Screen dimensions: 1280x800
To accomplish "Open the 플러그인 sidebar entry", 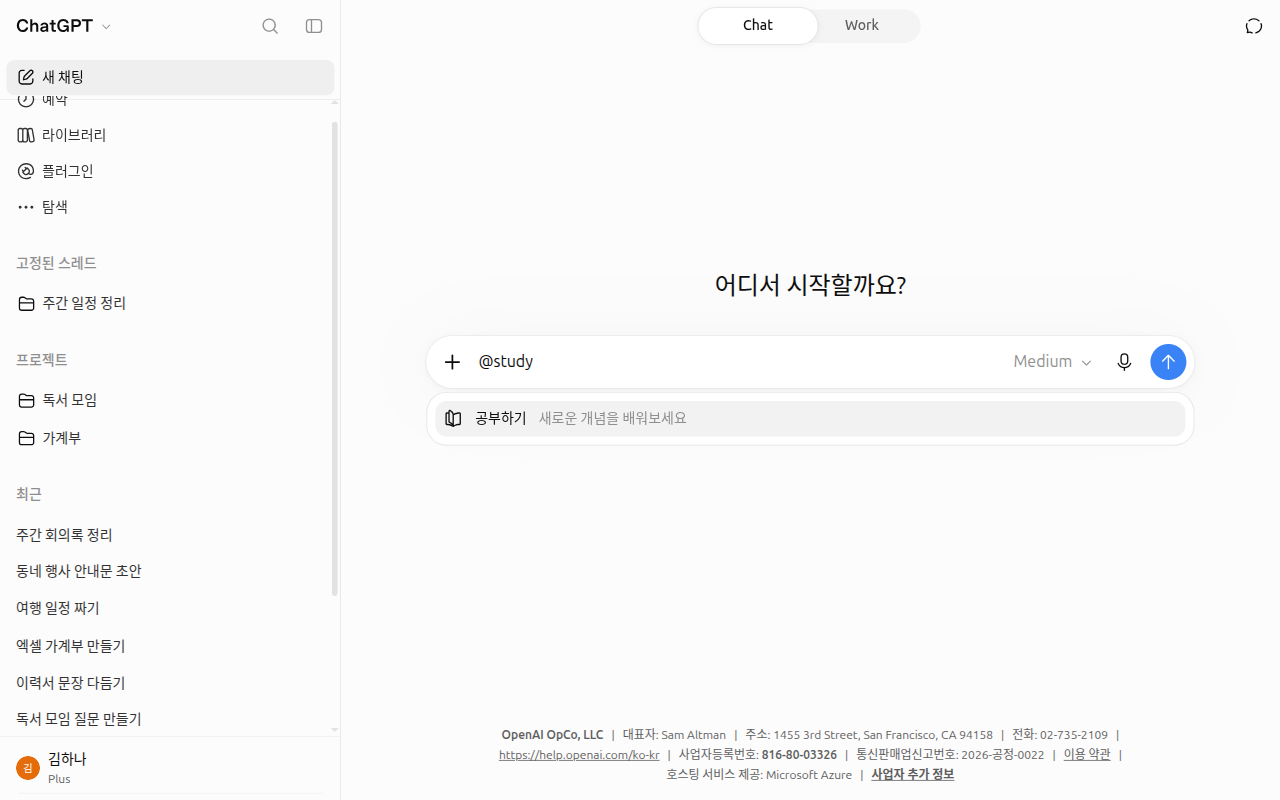I will coord(170,171).
